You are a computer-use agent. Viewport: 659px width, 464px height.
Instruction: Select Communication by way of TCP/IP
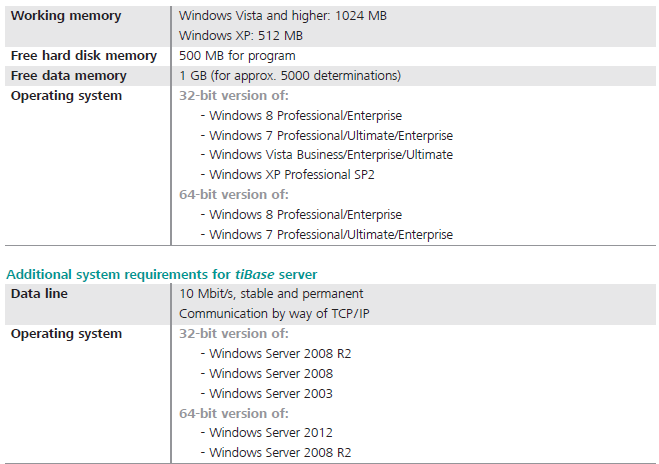274,314
